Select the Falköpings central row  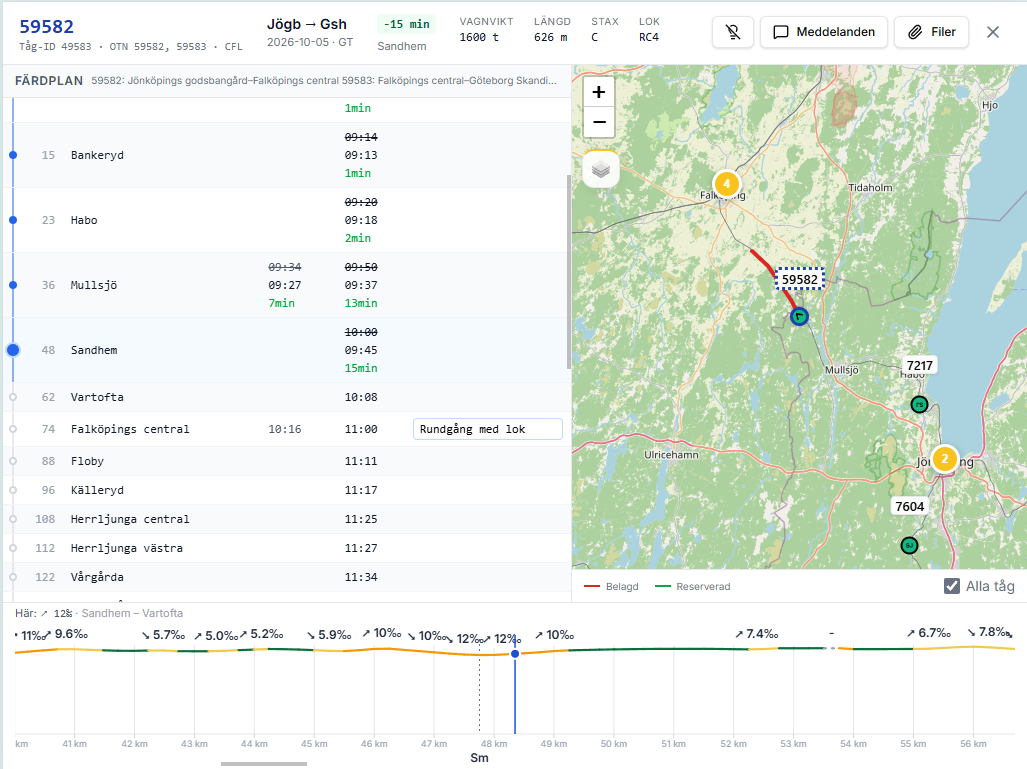(287, 429)
